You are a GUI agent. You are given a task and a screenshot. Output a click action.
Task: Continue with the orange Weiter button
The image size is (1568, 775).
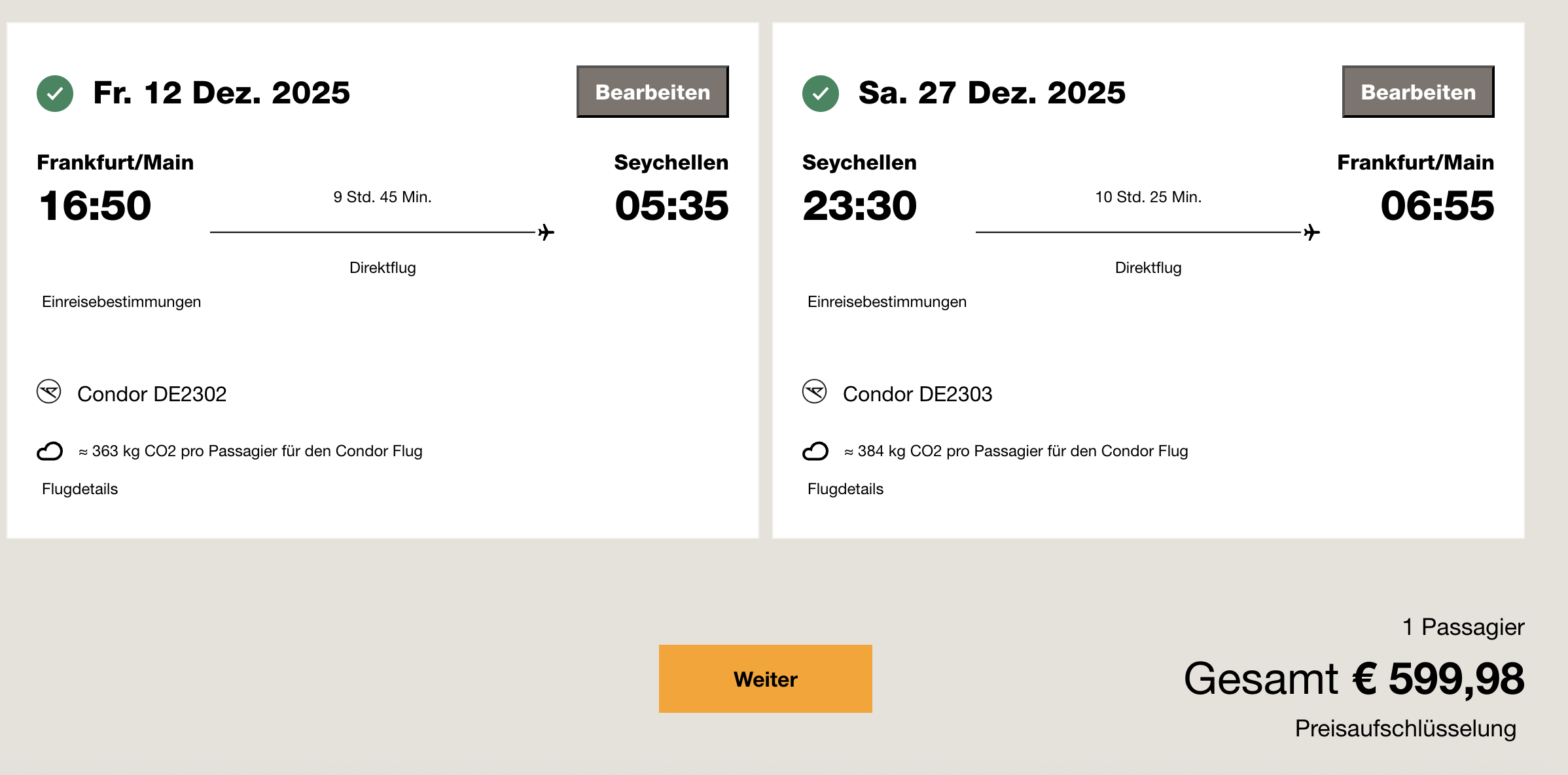tap(765, 679)
